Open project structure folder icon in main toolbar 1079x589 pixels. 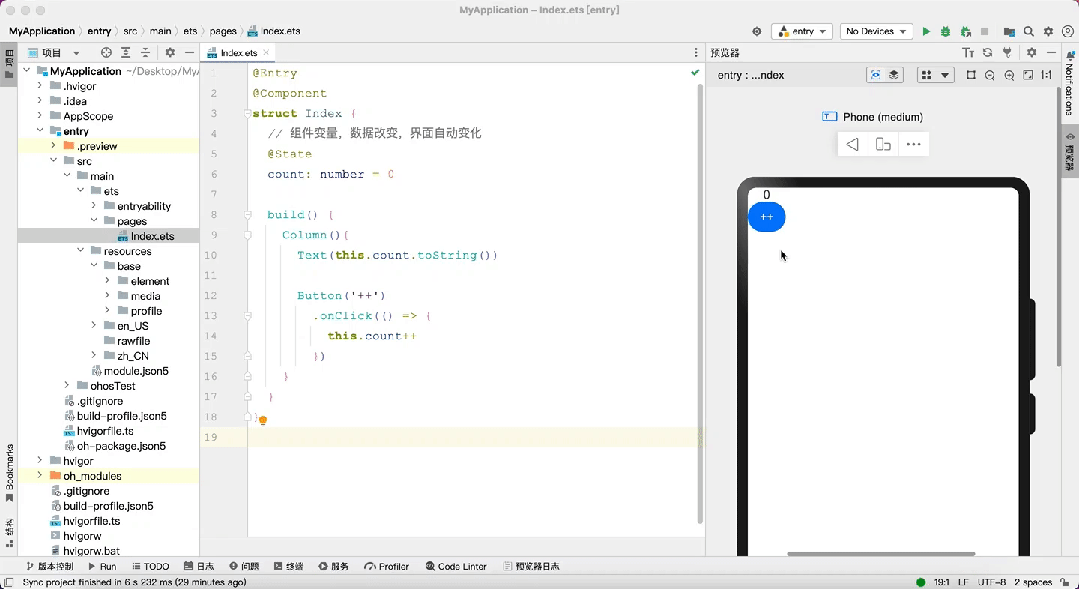(1009, 32)
